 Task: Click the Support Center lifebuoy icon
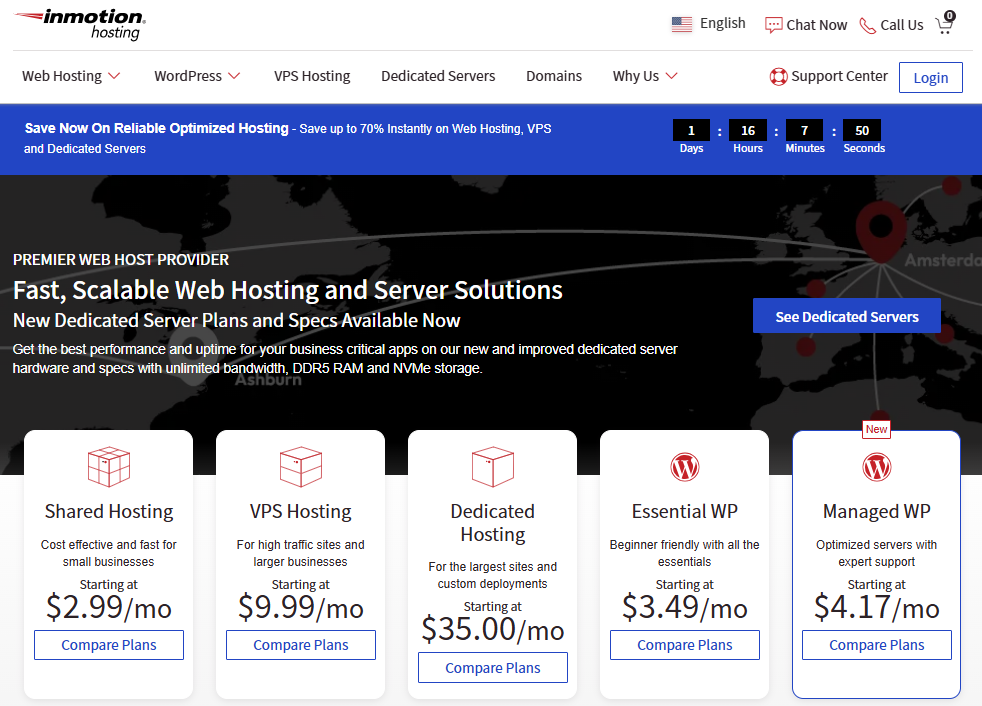pos(778,76)
